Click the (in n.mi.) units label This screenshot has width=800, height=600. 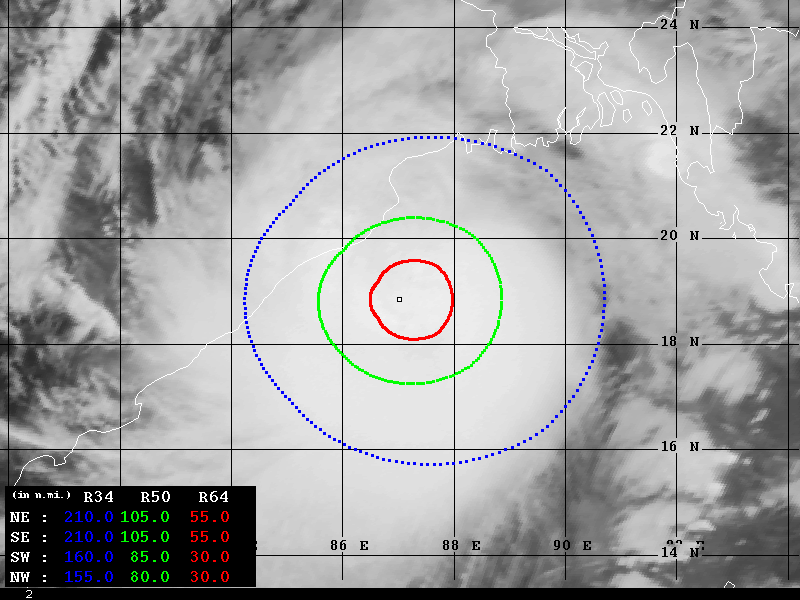click(x=42, y=495)
